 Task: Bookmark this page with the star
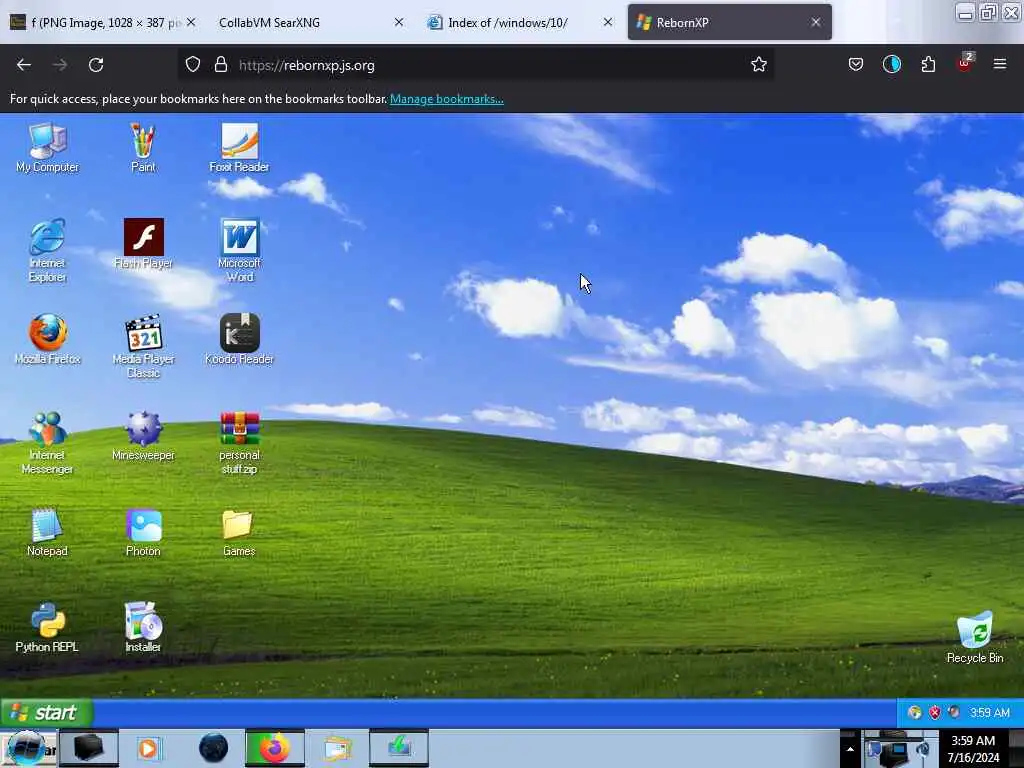(x=758, y=65)
